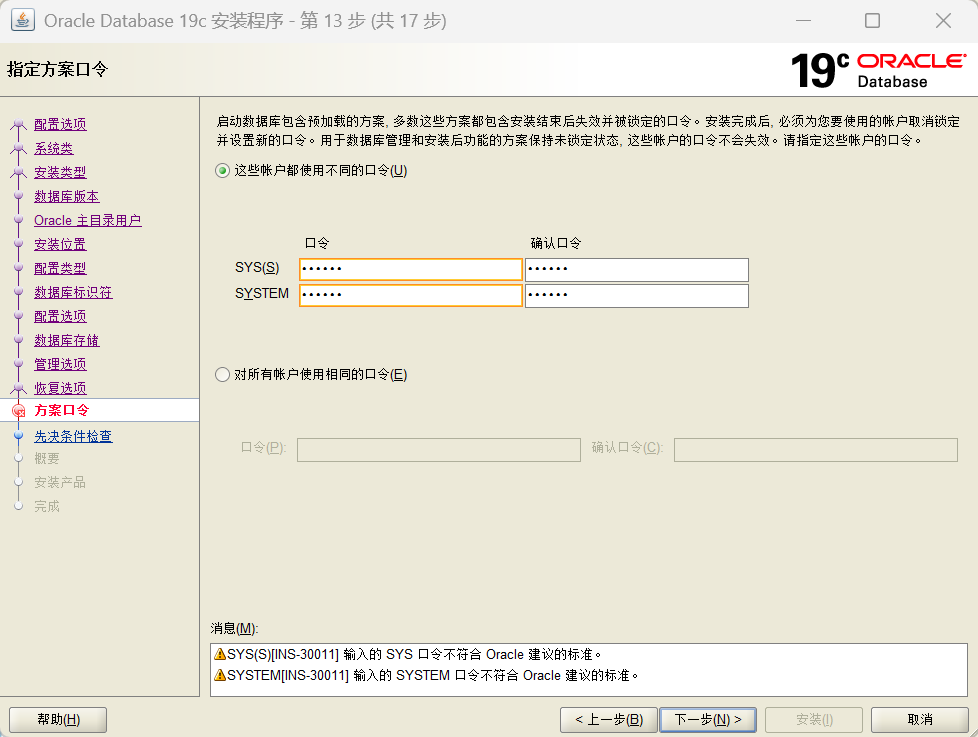The width and height of the screenshot is (978, 737).
Task: Focus the SYS confirm password field
Action: tap(636, 269)
